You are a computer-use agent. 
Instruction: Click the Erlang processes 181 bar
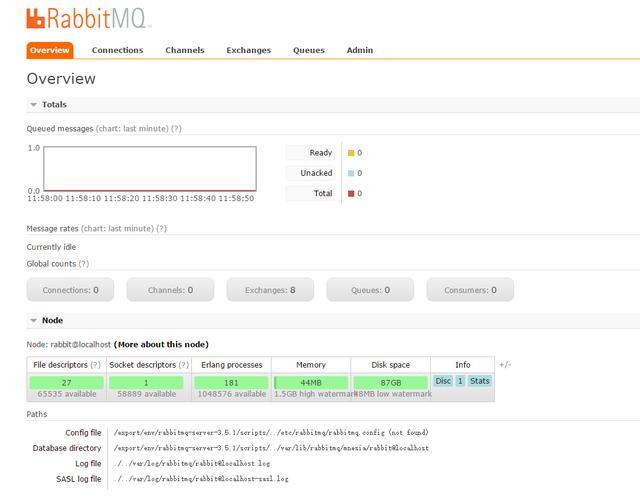tap(231, 383)
